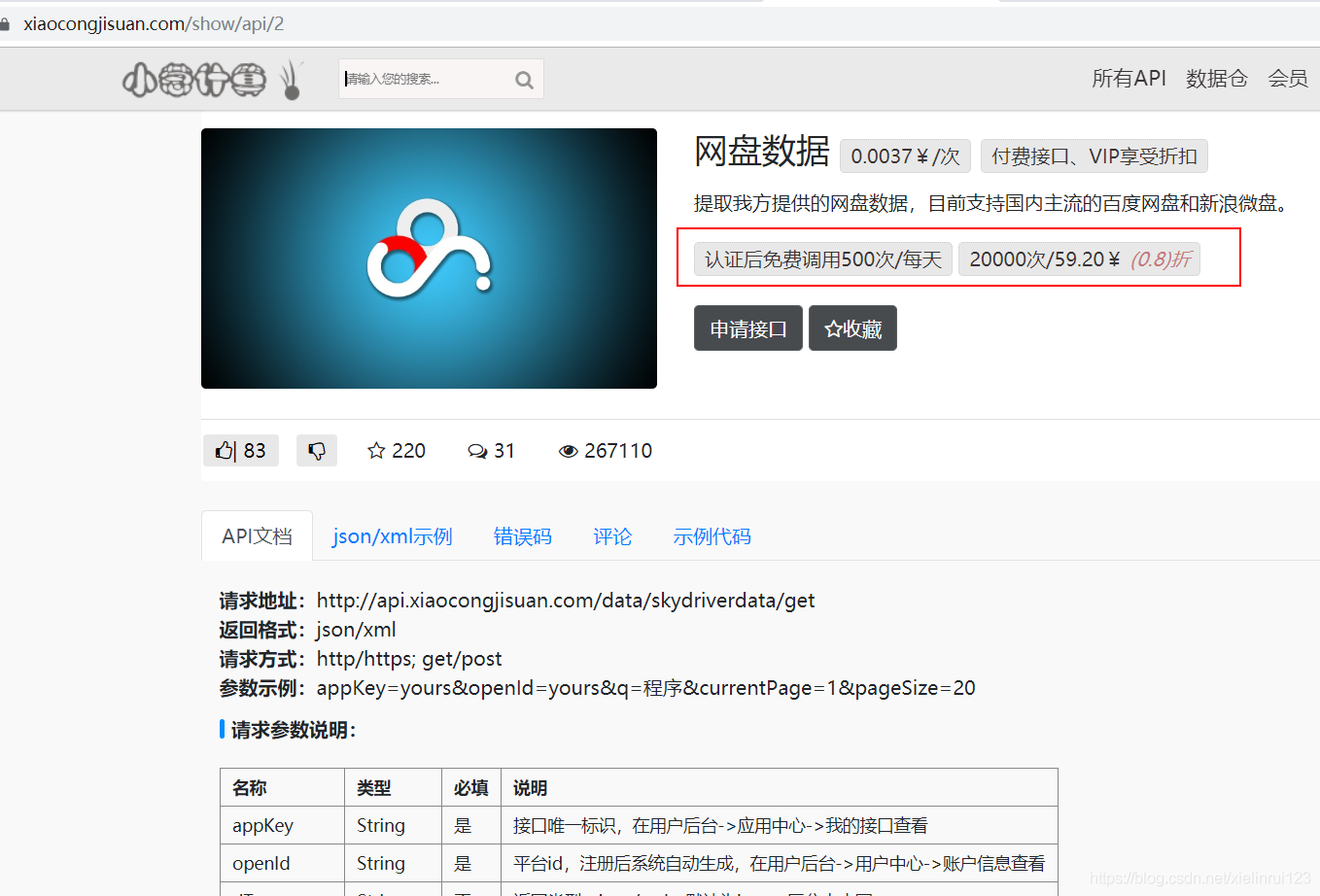Switch to the json/xml示例 tab
Screen dimensions: 1320x896
click(393, 536)
